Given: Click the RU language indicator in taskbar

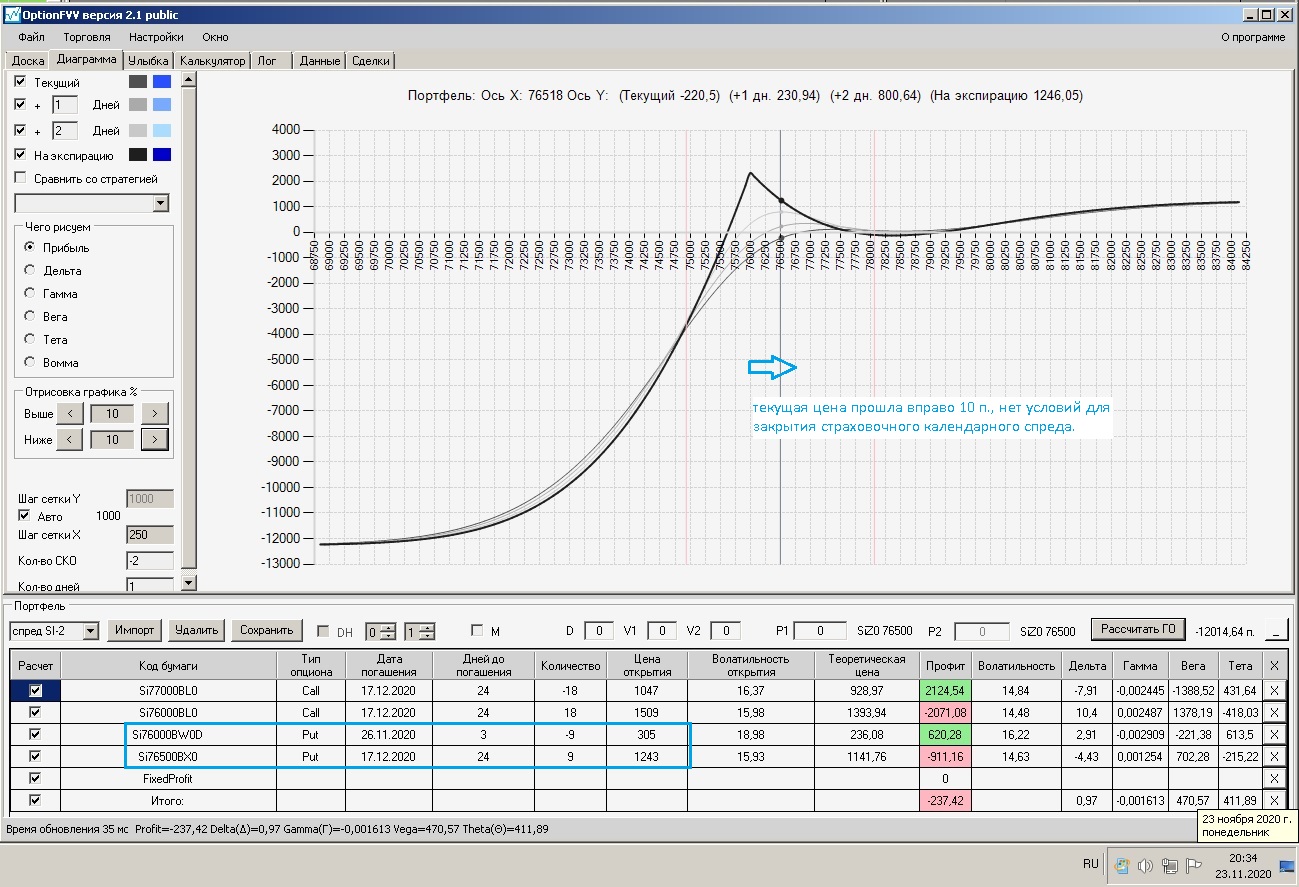Looking at the screenshot, I should click(x=1091, y=865).
